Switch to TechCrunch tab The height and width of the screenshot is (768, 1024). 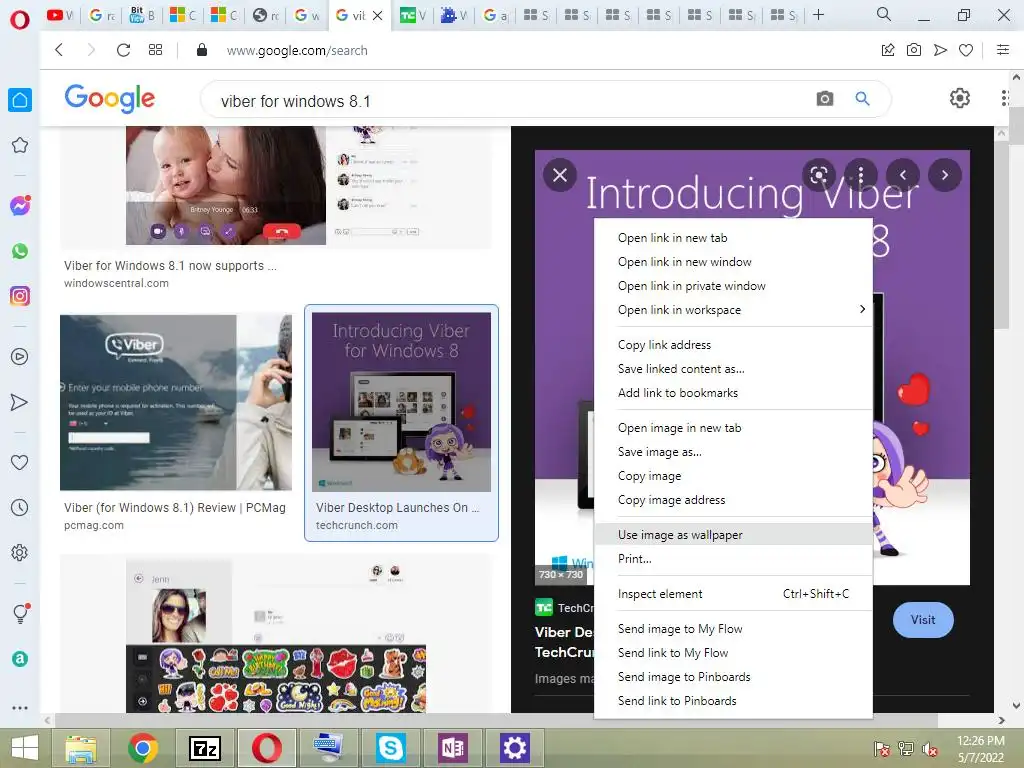(413, 15)
